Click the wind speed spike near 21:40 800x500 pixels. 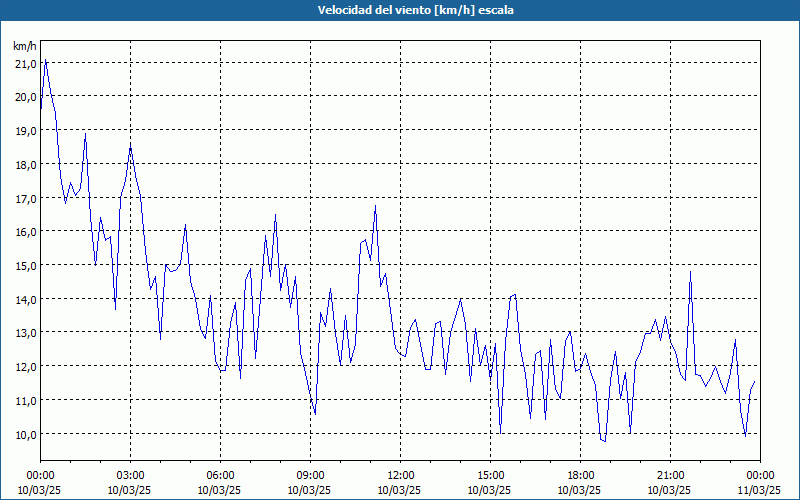pyautogui.click(x=690, y=271)
